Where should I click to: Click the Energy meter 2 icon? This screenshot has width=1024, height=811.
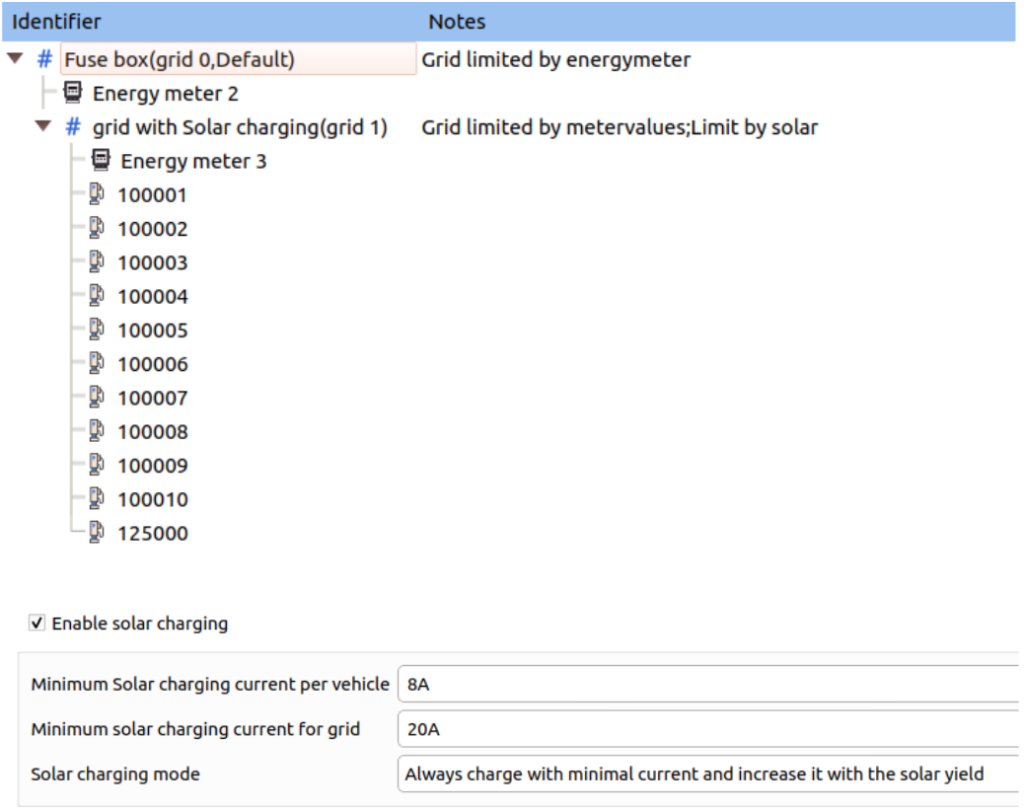71,92
